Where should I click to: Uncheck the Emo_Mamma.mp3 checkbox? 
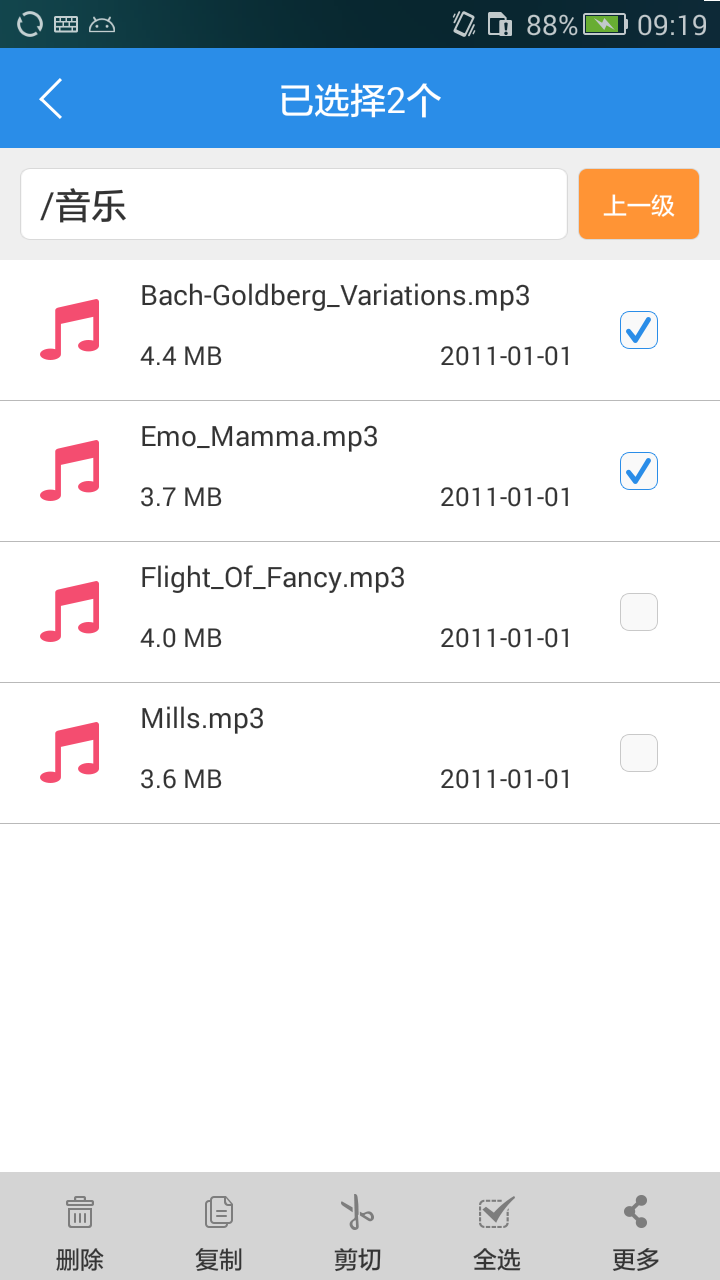tap(639, 471)
